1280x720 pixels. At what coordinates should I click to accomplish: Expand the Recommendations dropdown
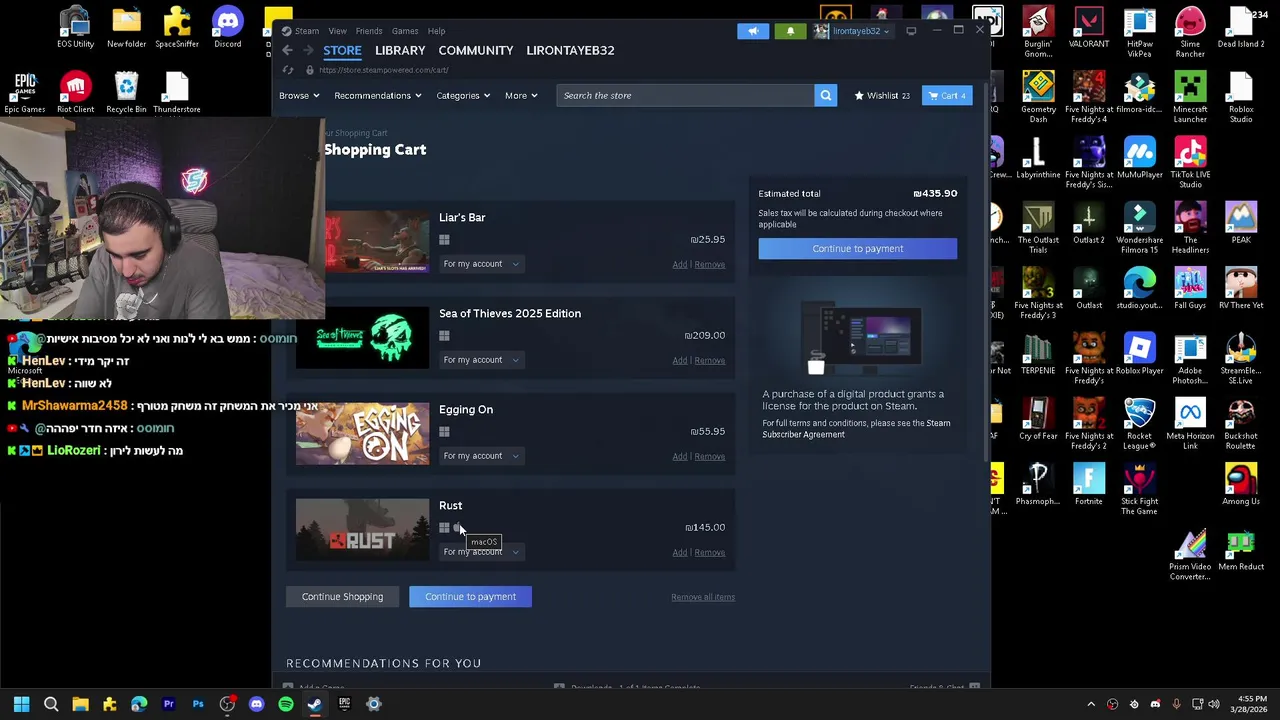click(378, 95)
